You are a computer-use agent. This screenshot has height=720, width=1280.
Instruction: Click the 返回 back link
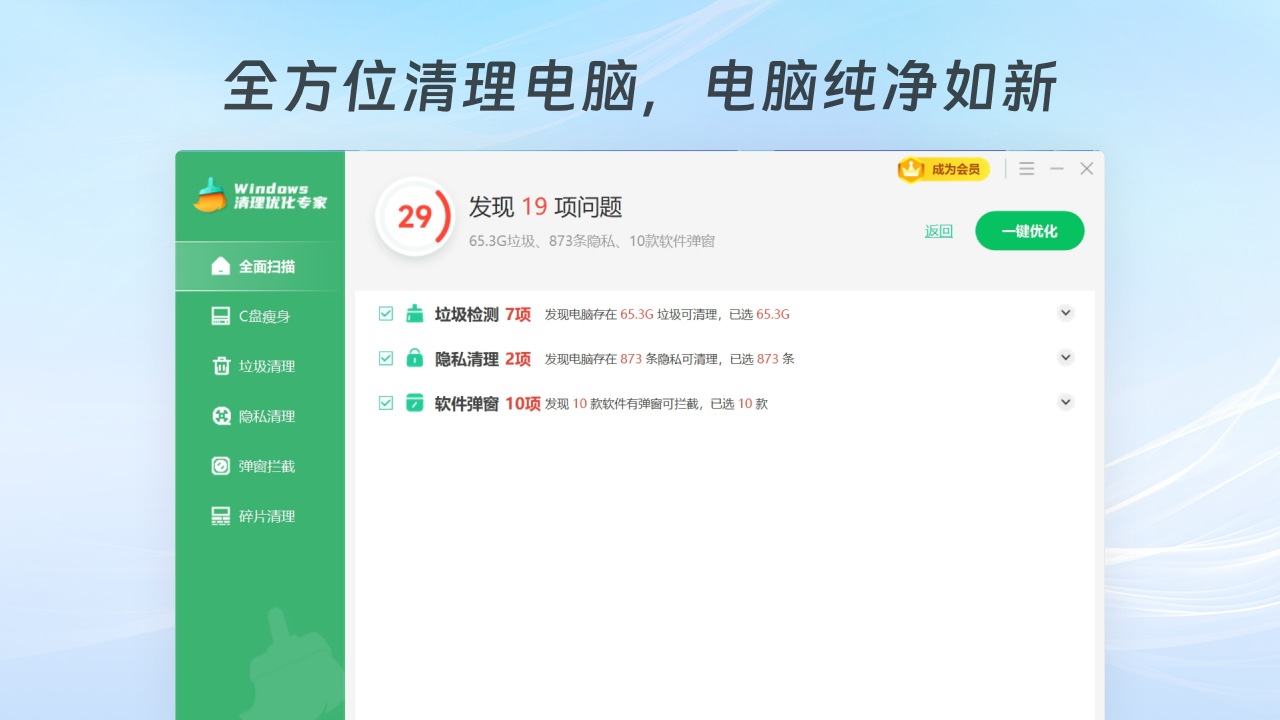937,231
